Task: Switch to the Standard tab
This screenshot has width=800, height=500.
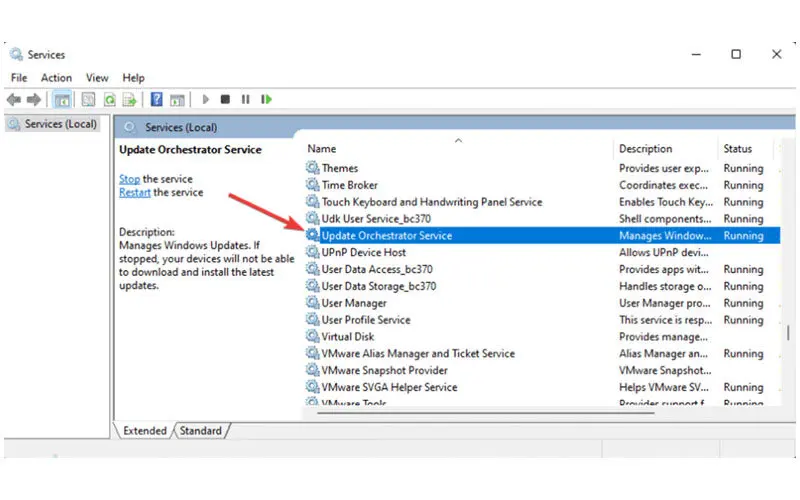Action: 201,431
